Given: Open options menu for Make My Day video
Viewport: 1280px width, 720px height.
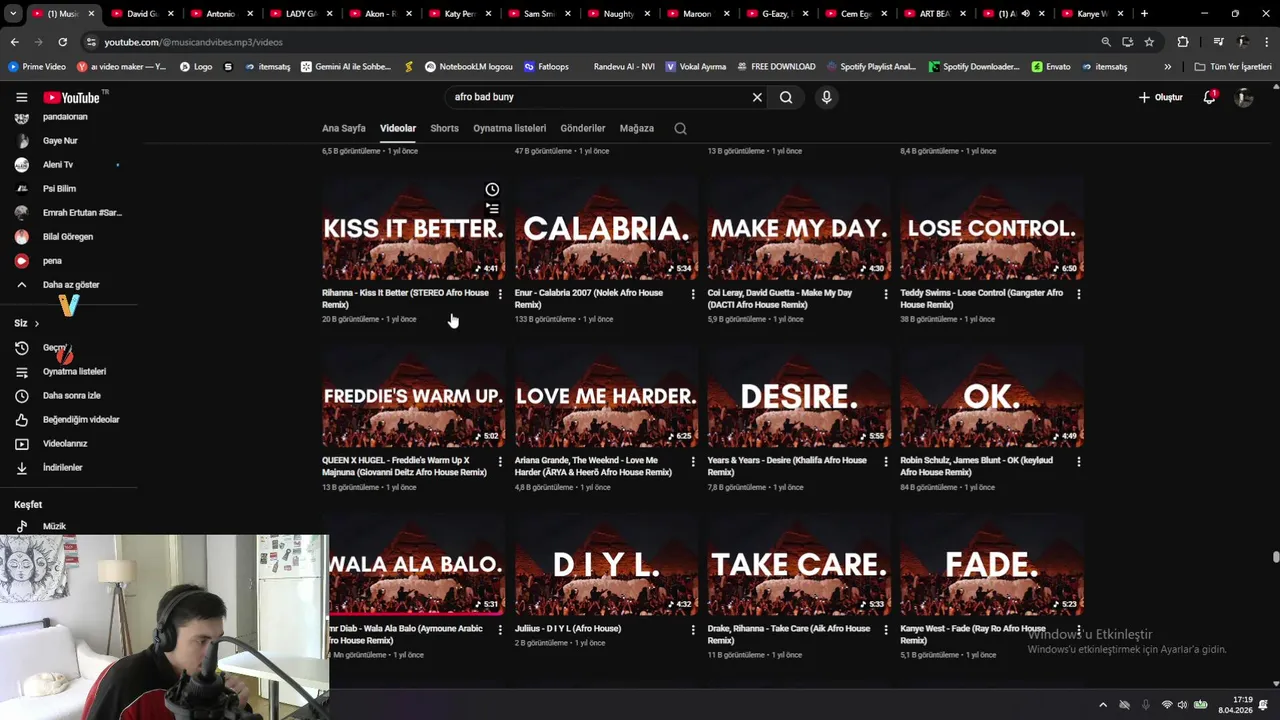Looking at the screenshot, I should coord(885,294).
